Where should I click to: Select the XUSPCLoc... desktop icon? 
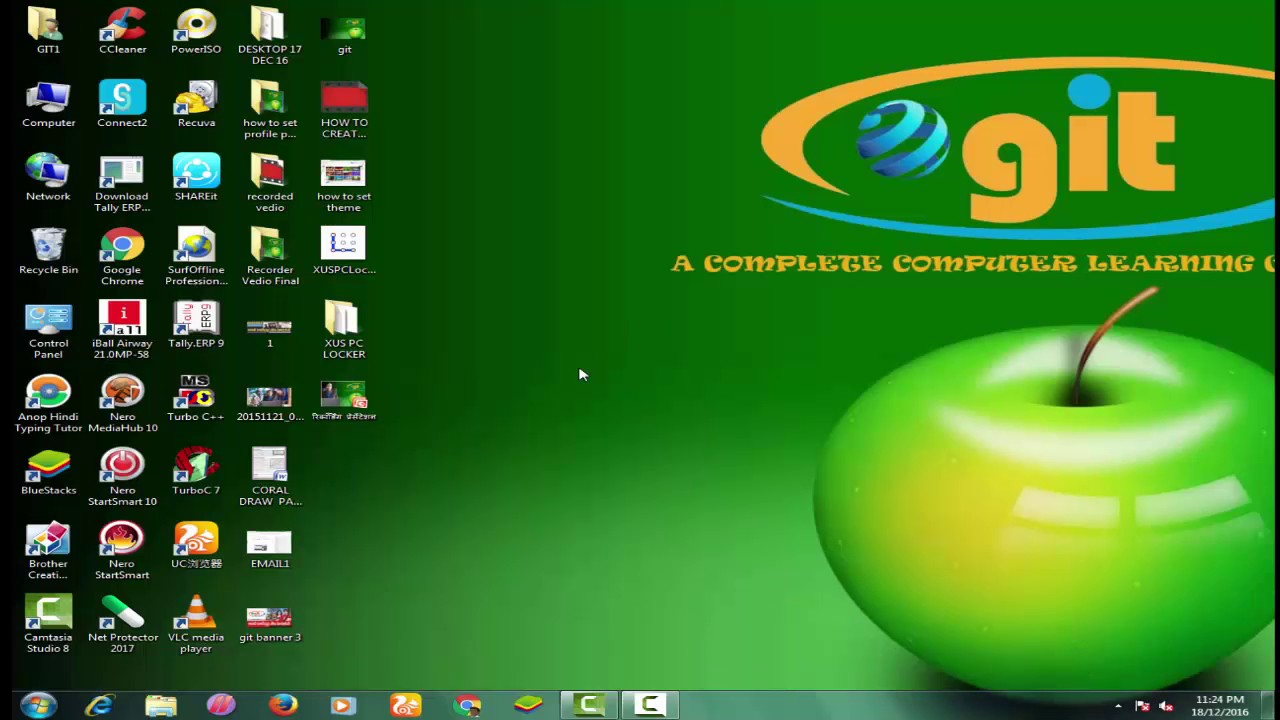pos(344,252)
